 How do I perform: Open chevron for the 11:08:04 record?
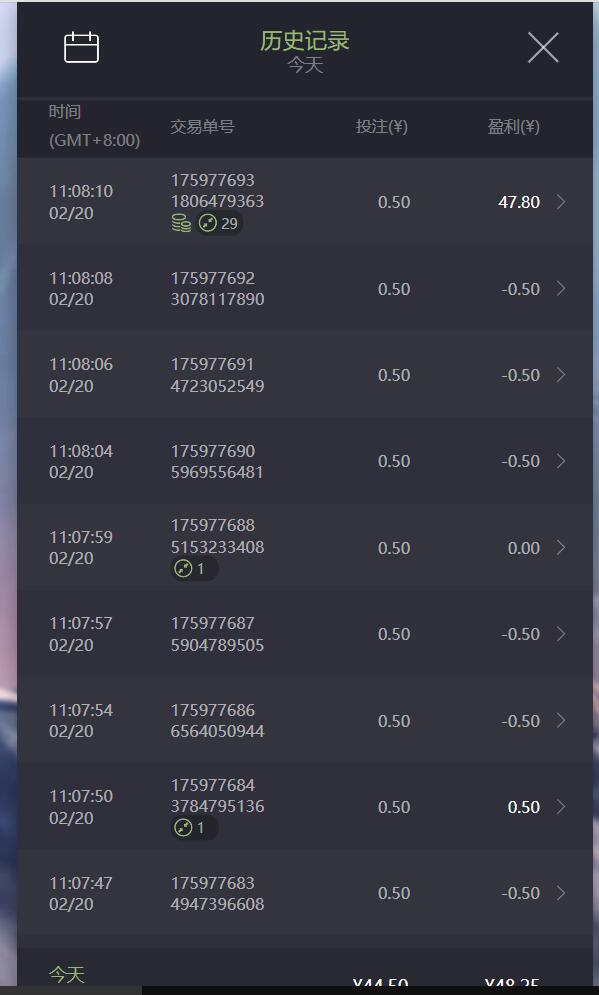pyautogui.click(x=561, y=461)
